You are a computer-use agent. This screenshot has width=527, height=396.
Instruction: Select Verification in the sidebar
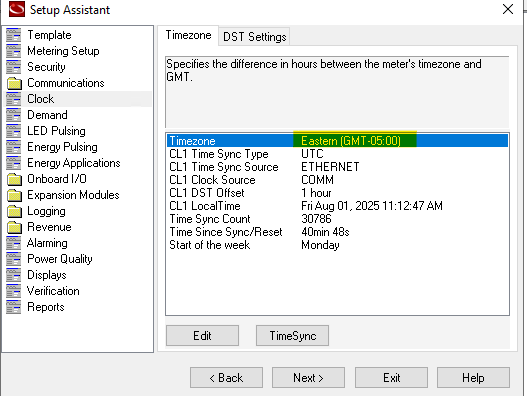pos(53,291)
